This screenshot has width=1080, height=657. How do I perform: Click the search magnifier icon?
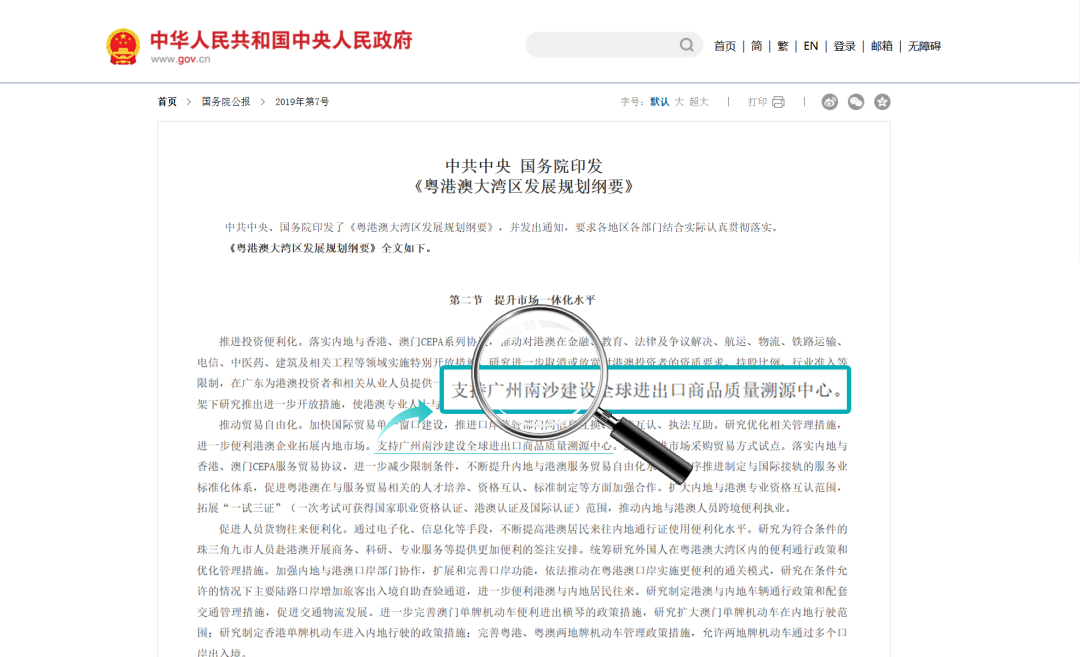click(687, 45)
